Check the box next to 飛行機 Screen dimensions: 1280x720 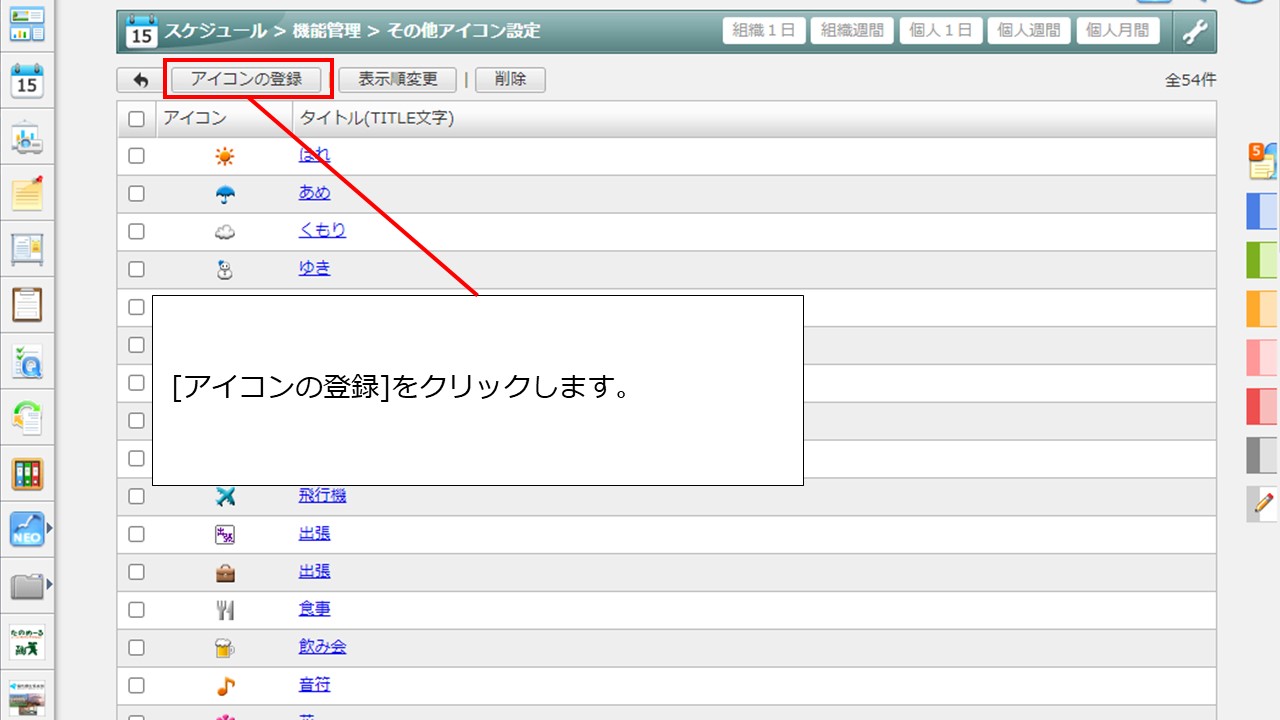click(x=137, y=496)
